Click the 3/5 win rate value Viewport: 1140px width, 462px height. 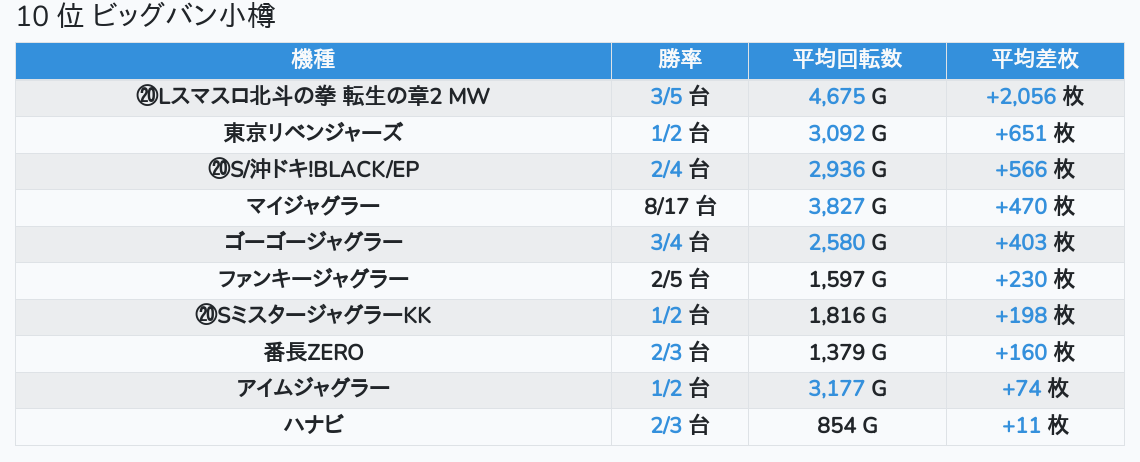click(665, 97)
